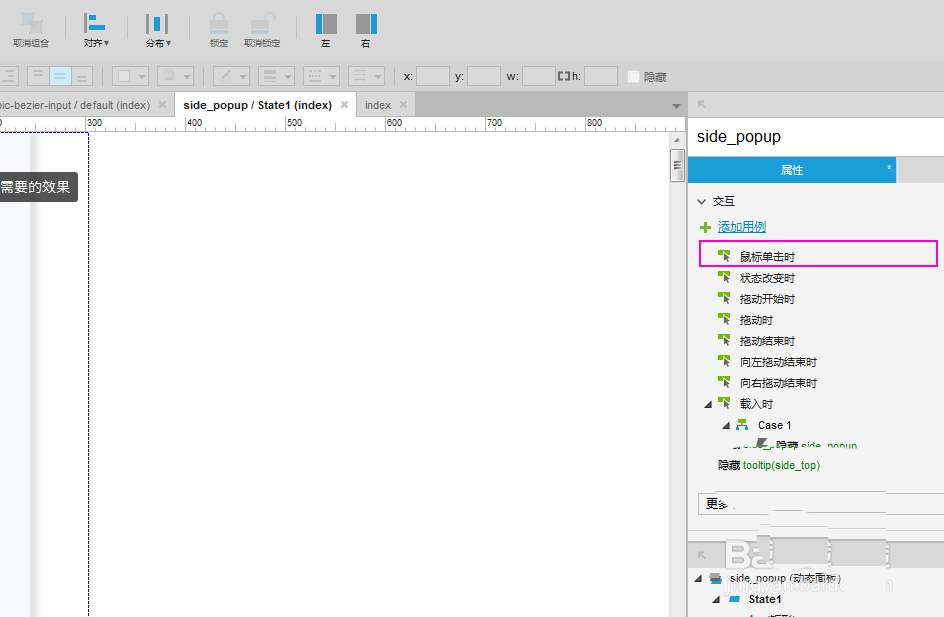The image size is (944, 617).
Task: Click the canvas scrollbar up arrow
Action: [677, 140]
